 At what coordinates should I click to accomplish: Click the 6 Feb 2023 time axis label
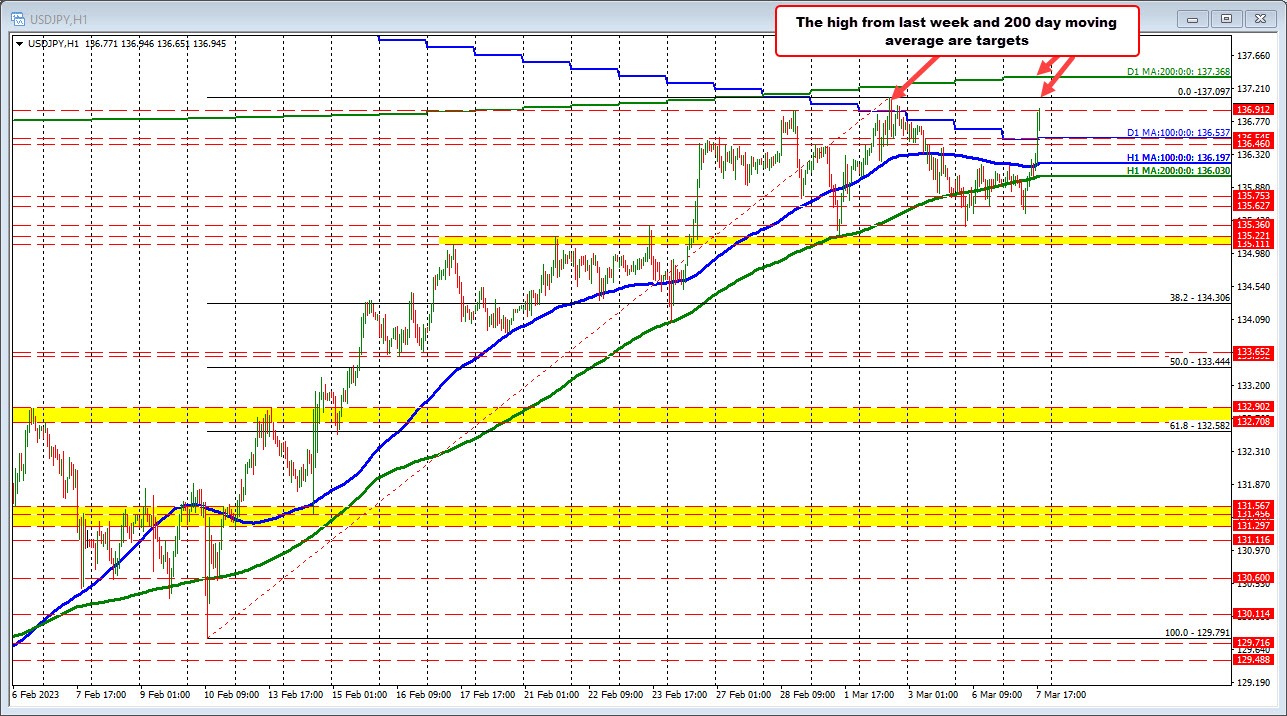35,693
